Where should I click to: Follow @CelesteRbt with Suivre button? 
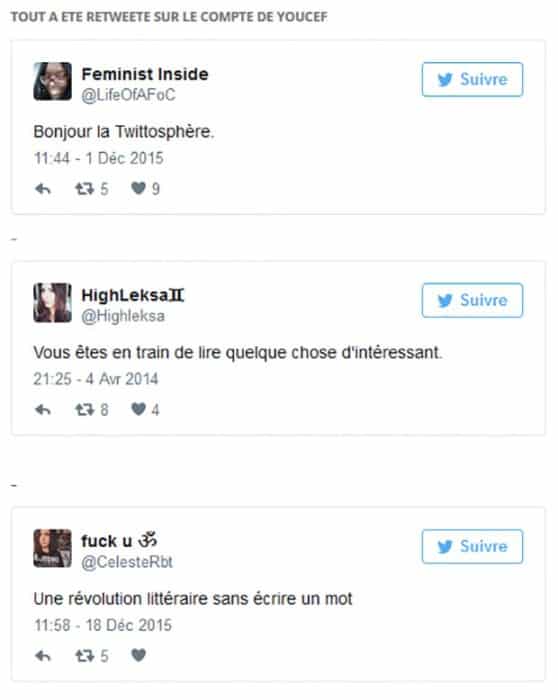click(x=472, y=546)
